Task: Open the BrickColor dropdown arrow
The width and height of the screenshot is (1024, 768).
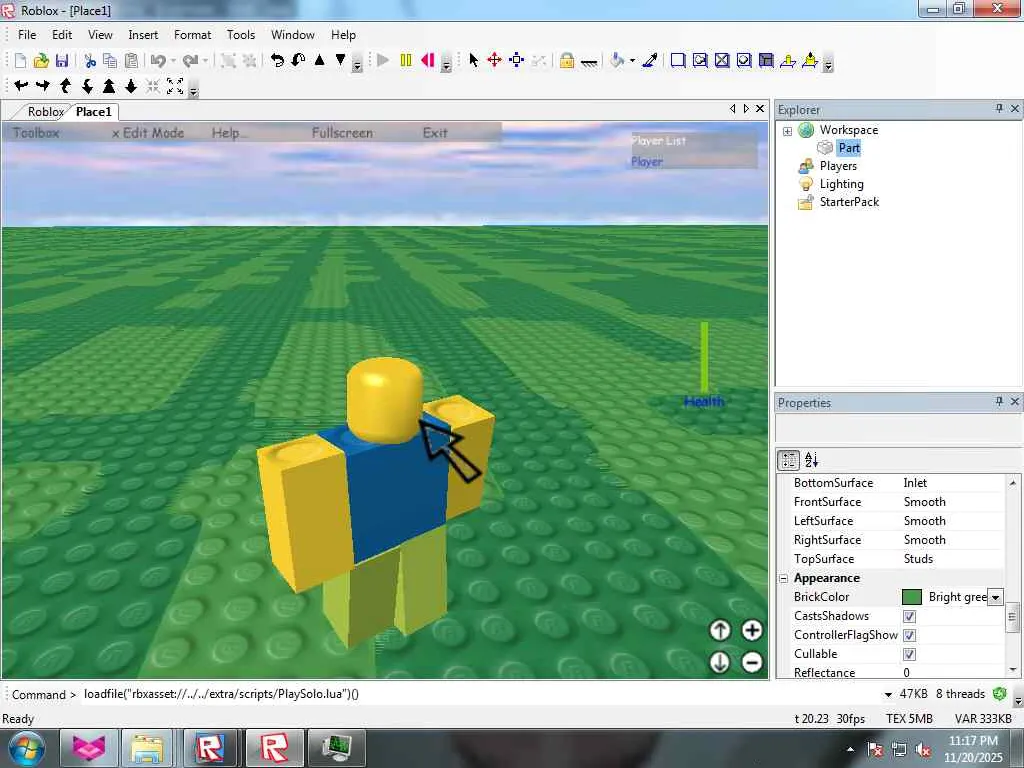Action: point(995,597)
